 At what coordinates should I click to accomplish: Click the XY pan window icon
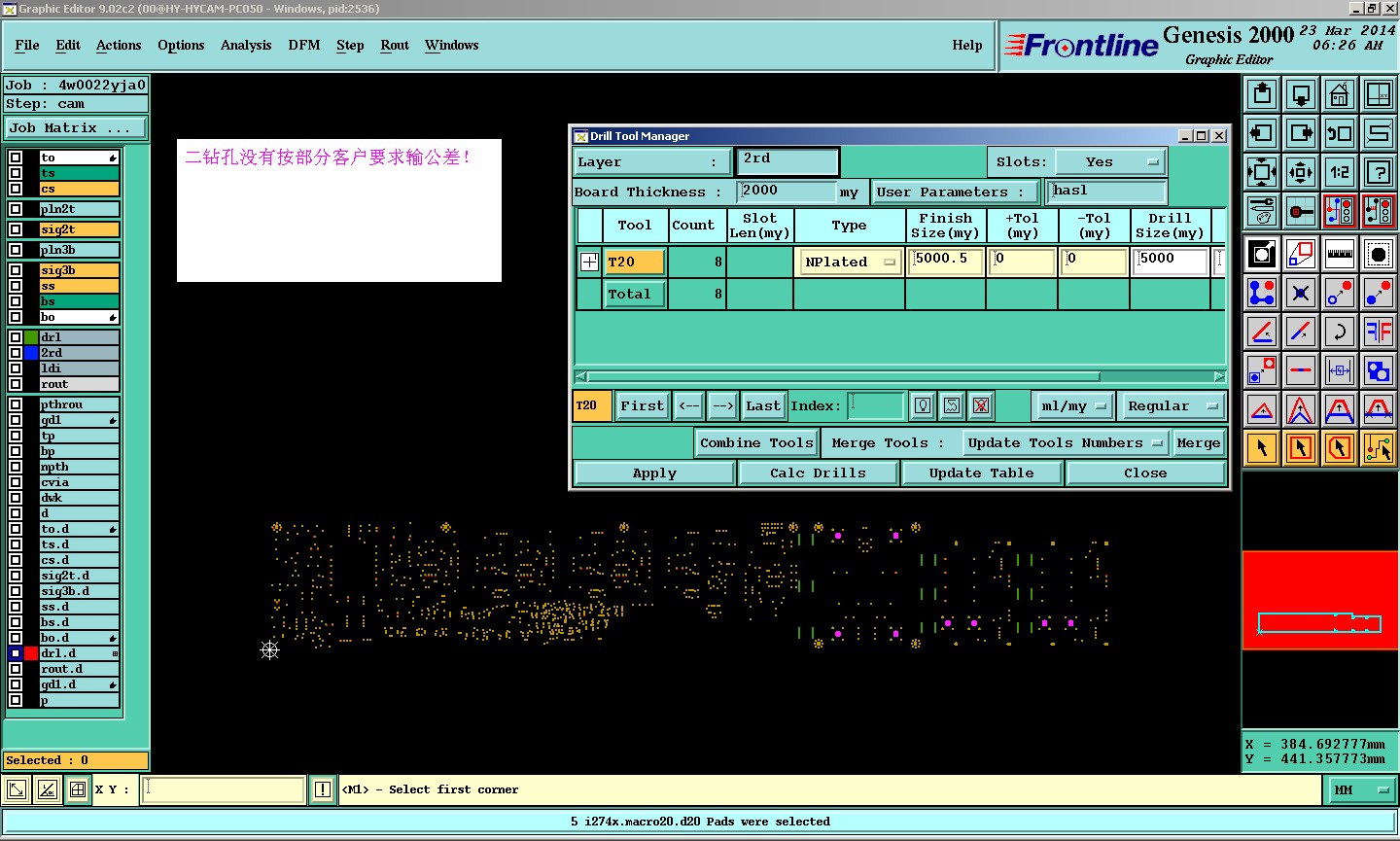click(1379, 94)
